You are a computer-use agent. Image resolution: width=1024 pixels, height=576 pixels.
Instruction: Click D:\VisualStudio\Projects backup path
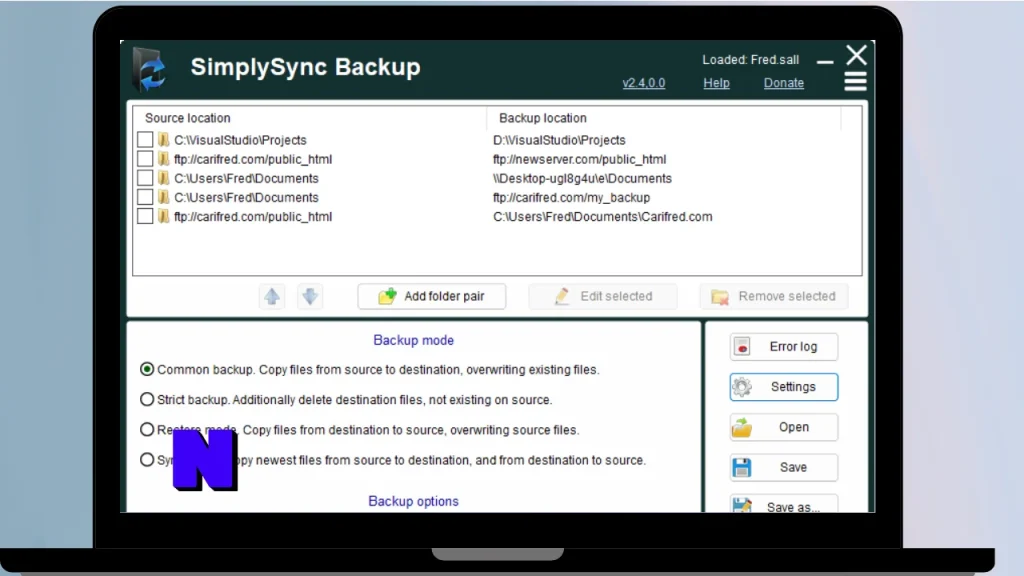pos(559,140)
